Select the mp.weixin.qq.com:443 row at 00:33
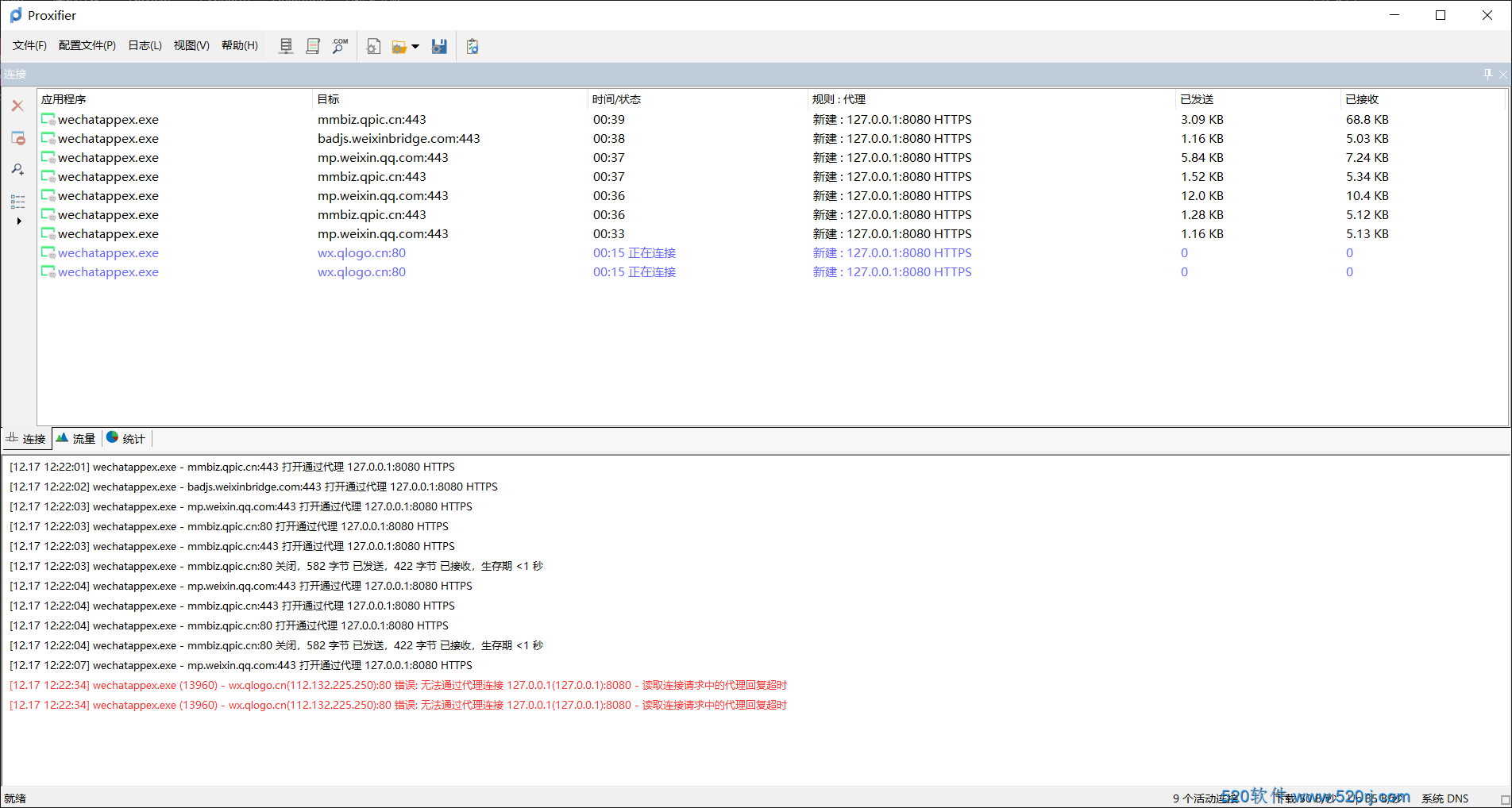The image size is (1512, 808). [771, 234]
